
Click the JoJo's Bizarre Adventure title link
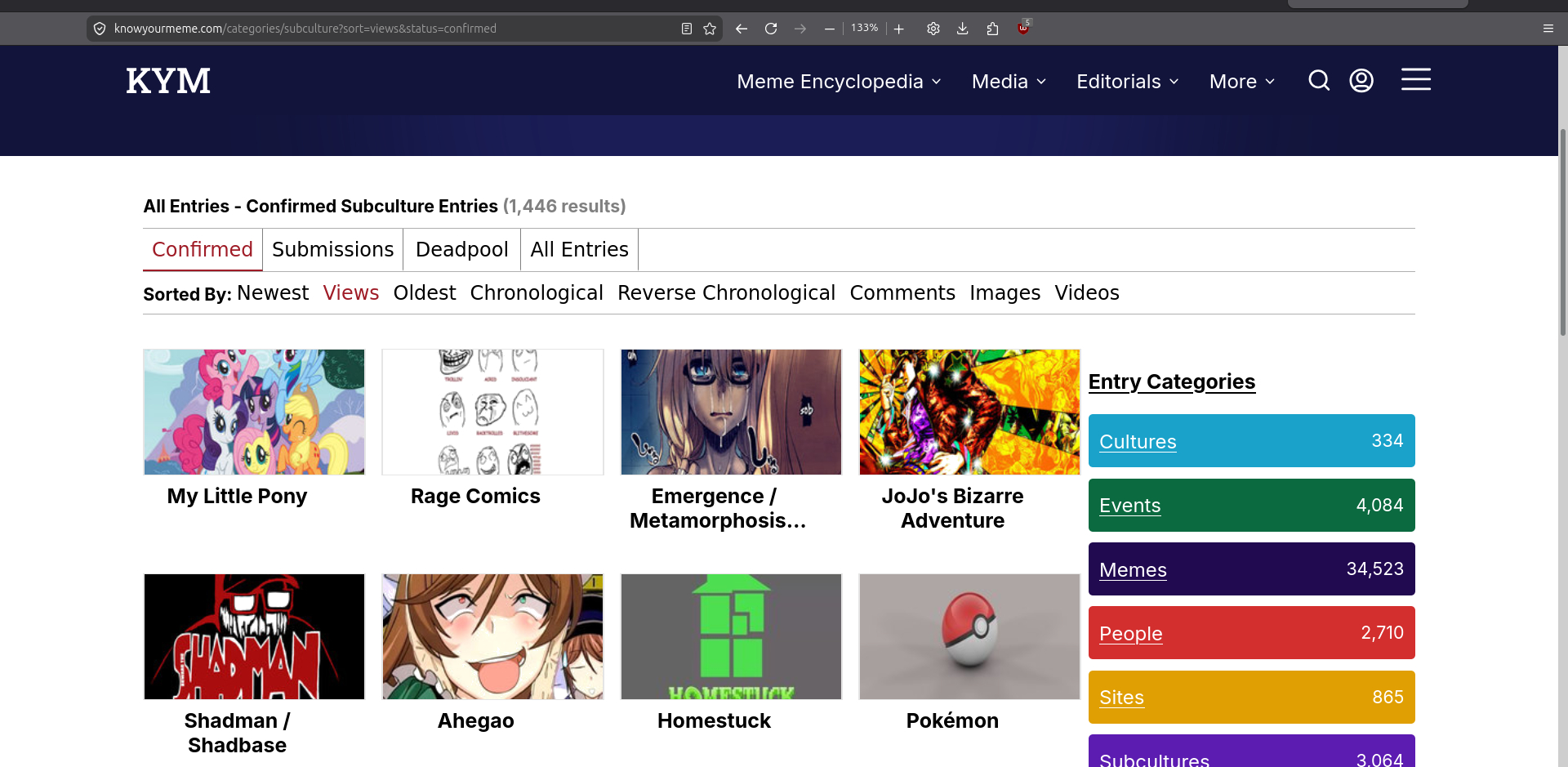[952, 508]
